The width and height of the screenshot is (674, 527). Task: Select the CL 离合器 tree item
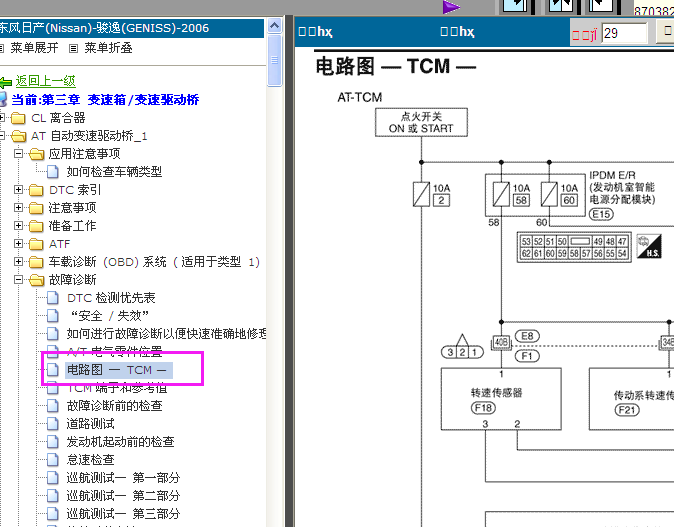[x=58, y=118]
